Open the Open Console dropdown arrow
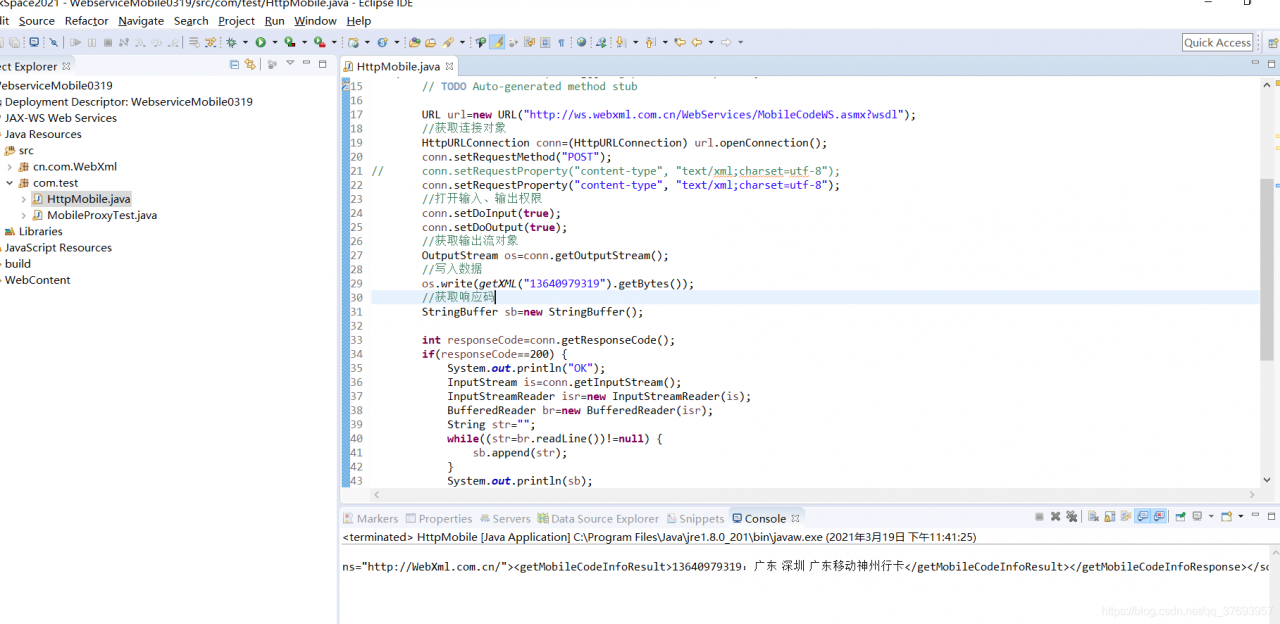 click(1241, 517)
